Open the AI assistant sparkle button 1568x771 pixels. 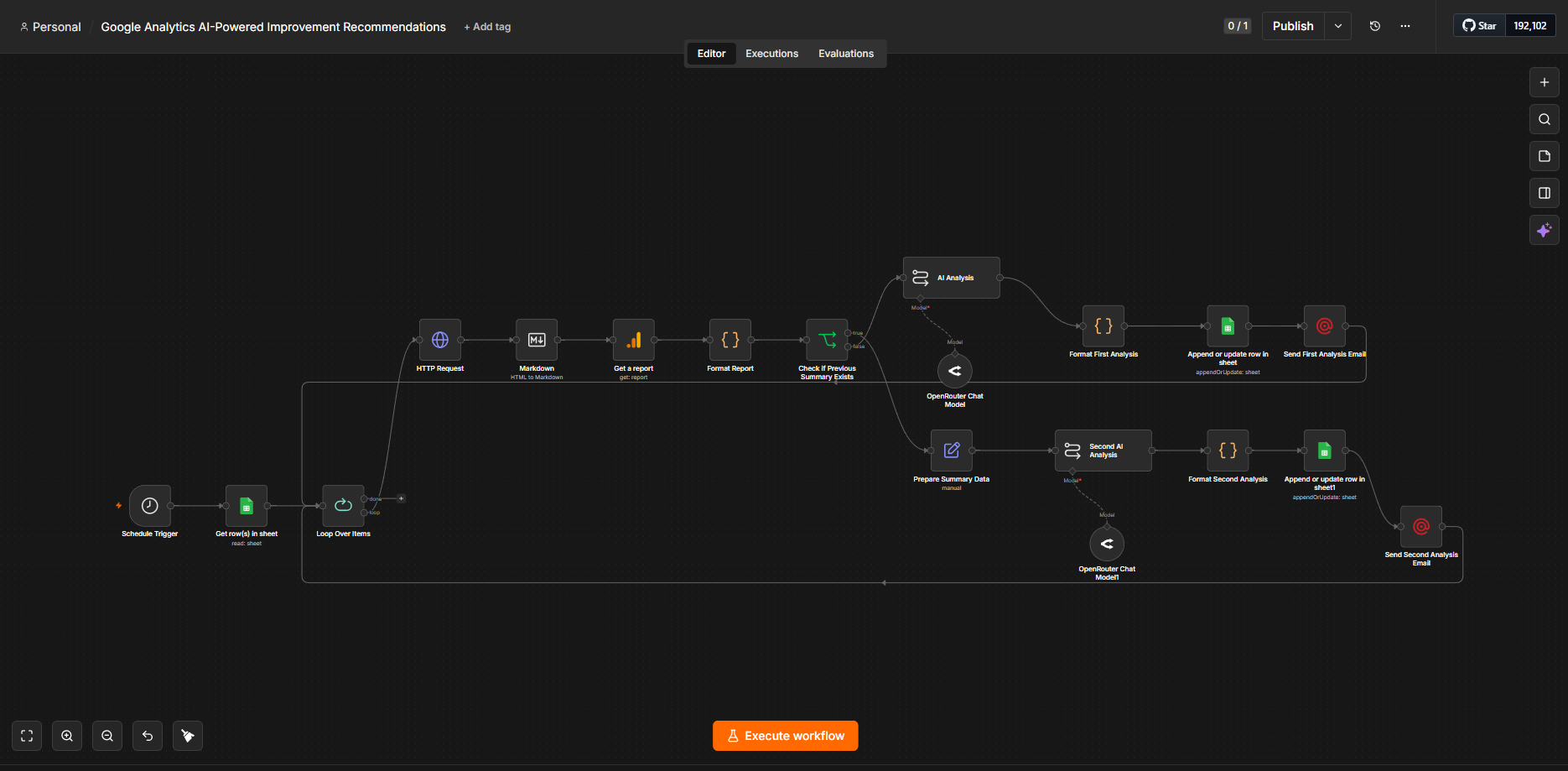1545,230
